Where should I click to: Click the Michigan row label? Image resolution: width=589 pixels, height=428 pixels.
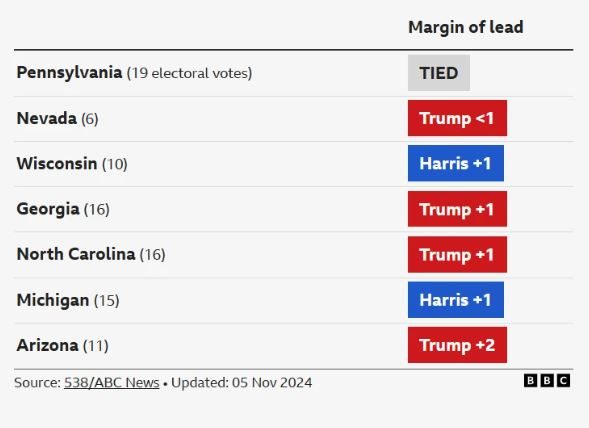point(68,300)
